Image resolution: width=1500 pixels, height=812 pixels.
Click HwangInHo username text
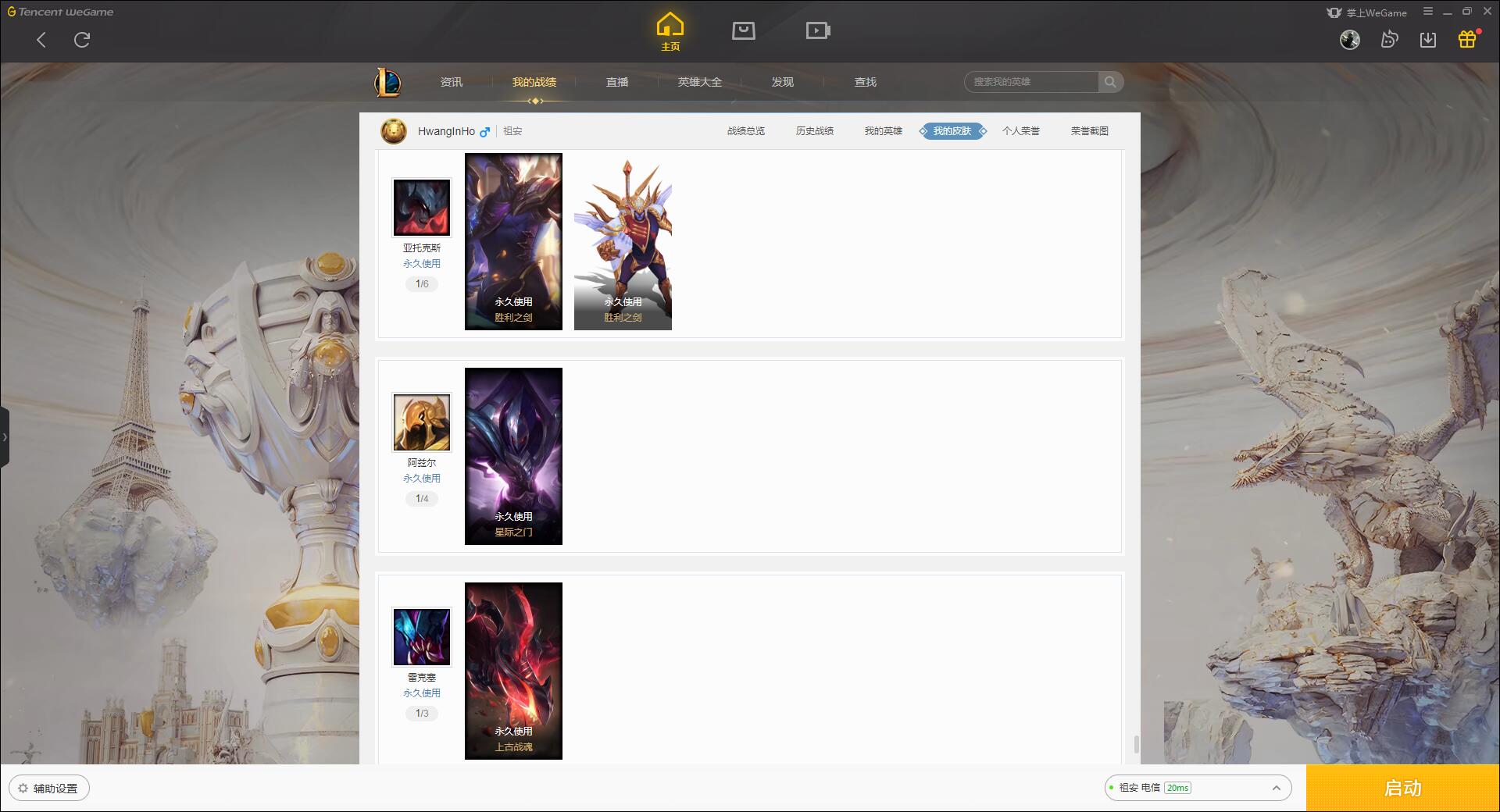coord(446,131)
